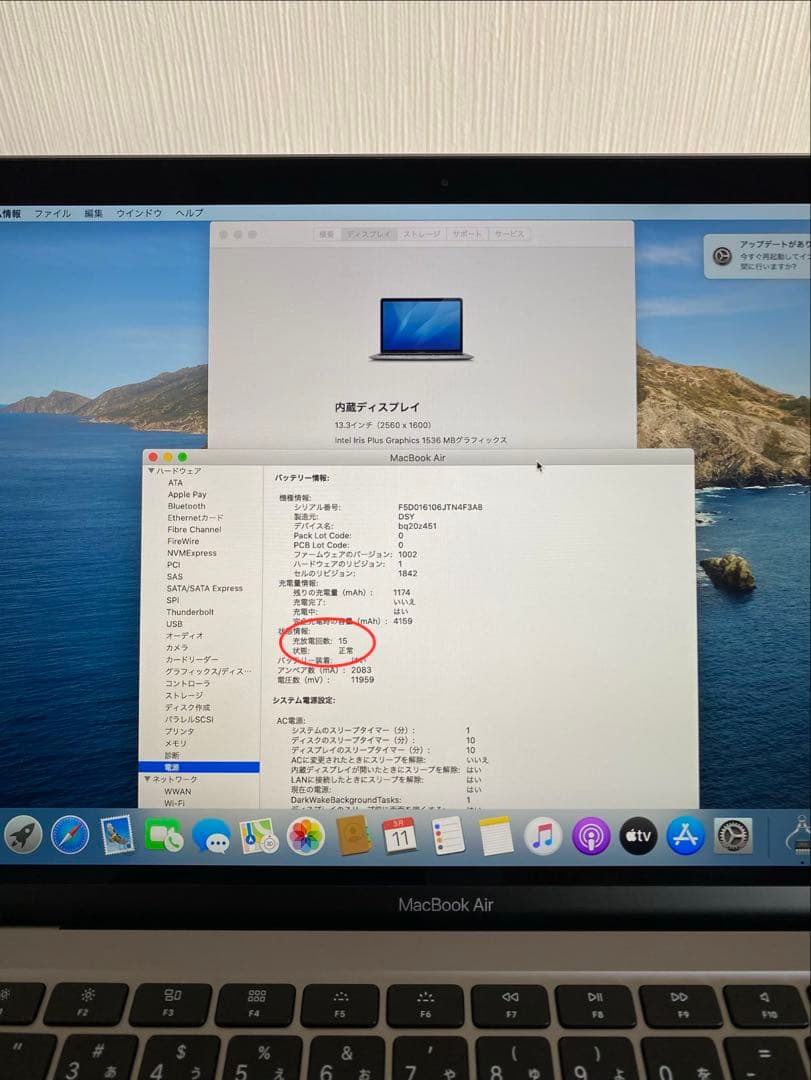This screenshot has height=1080, width=811.
Task: Open the 編集 menu
Action: [93, 214]
